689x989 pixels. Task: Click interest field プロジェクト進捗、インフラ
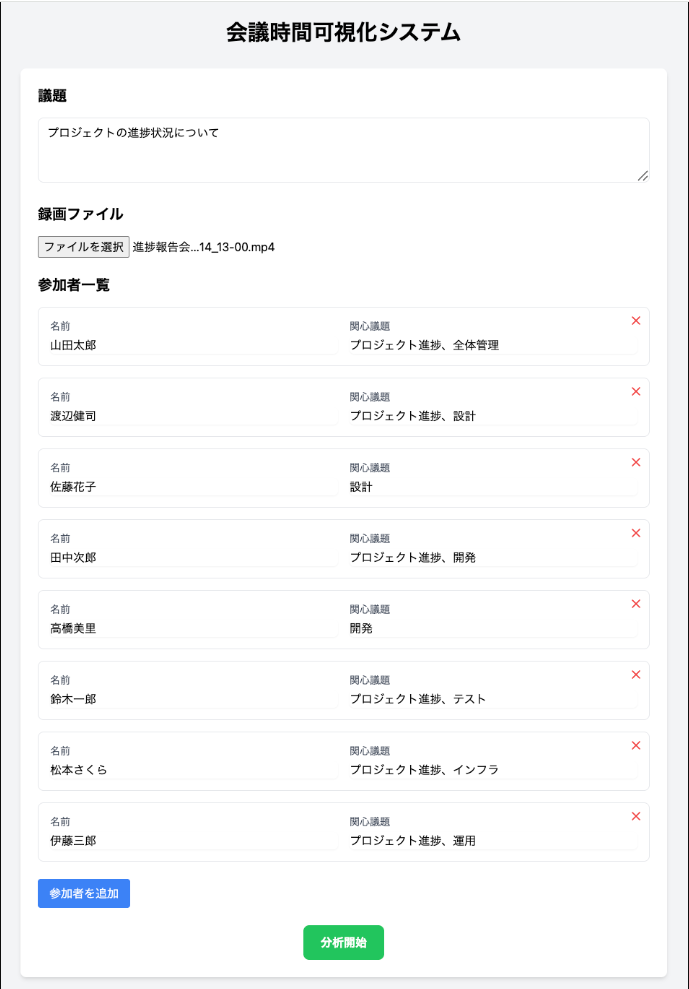coord(493,770)
